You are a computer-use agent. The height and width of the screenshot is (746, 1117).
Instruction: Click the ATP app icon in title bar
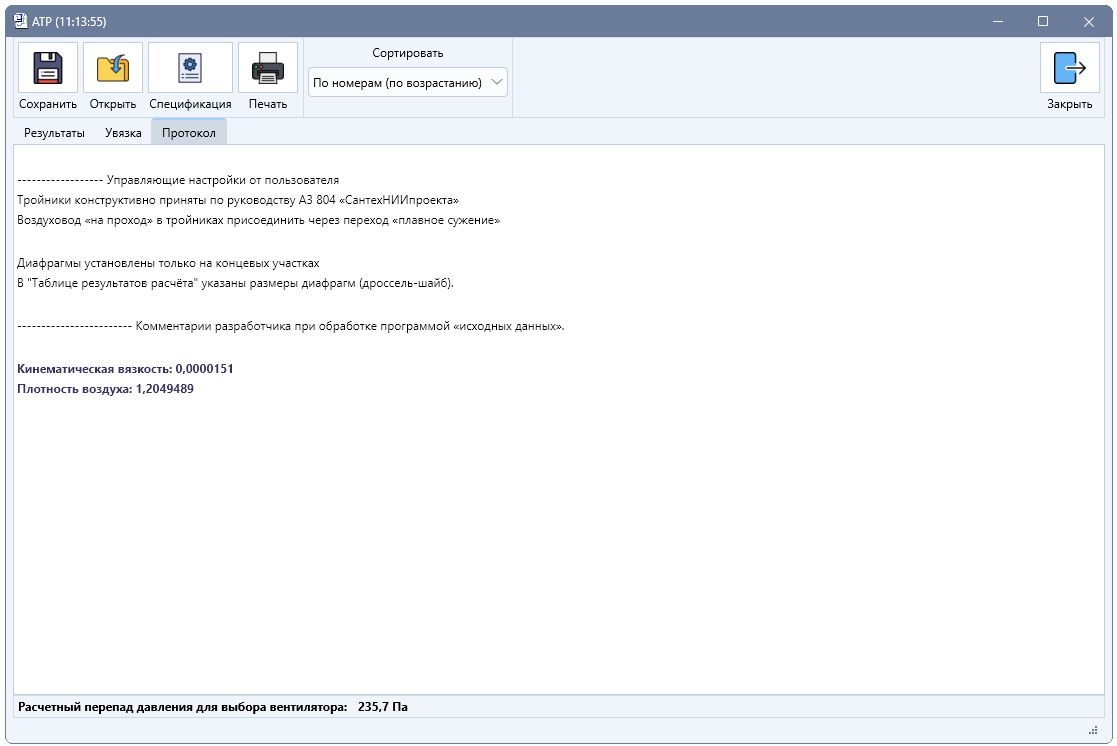coord(21,21)
